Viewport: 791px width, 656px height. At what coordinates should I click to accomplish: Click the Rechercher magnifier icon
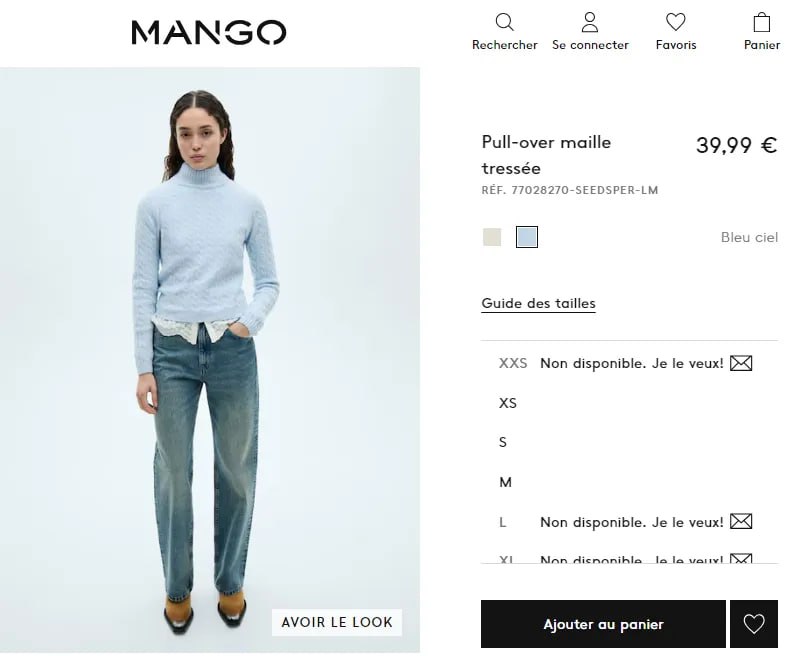tap(504, 22)
